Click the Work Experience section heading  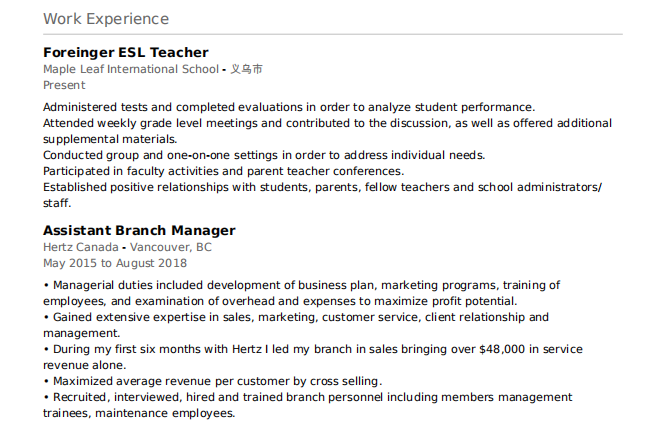(106, 19)
